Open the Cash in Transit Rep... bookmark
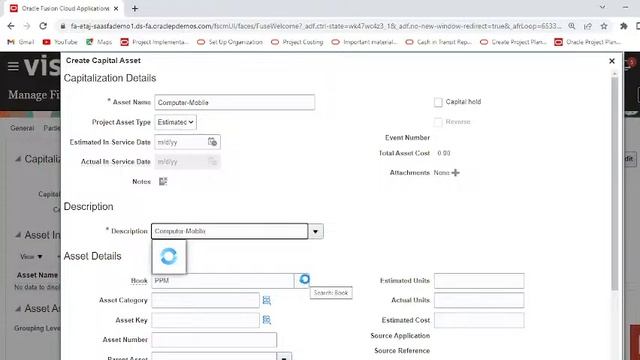The height and width of the screenshot is (360, 640). tap(438, 42)
